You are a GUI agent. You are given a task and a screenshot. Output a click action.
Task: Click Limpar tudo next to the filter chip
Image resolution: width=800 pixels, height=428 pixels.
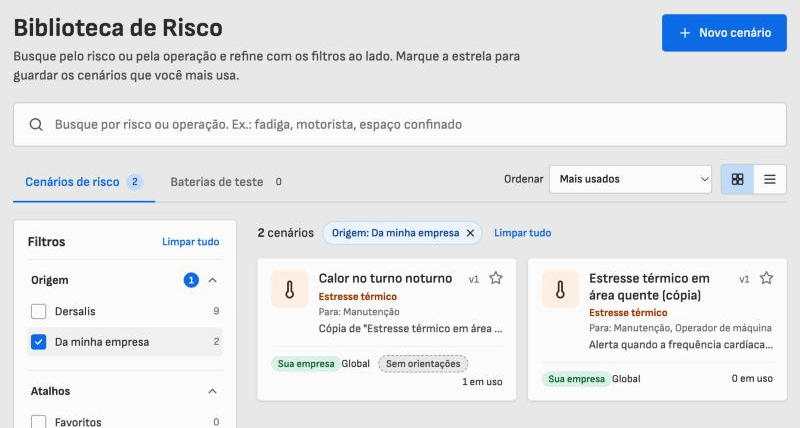click(x=522, y=233)
